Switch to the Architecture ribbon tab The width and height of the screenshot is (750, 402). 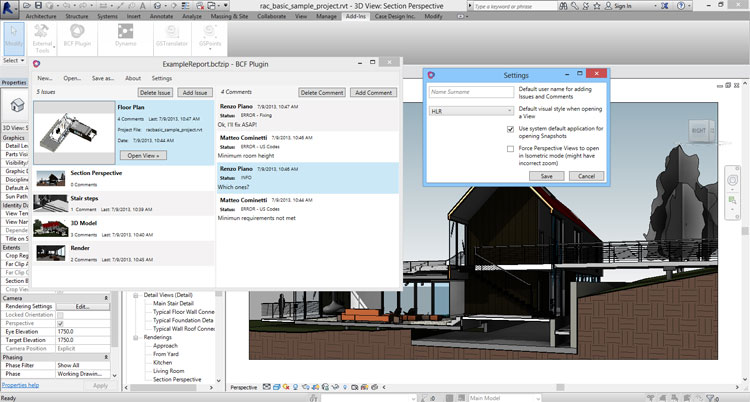tap(41, 16)
